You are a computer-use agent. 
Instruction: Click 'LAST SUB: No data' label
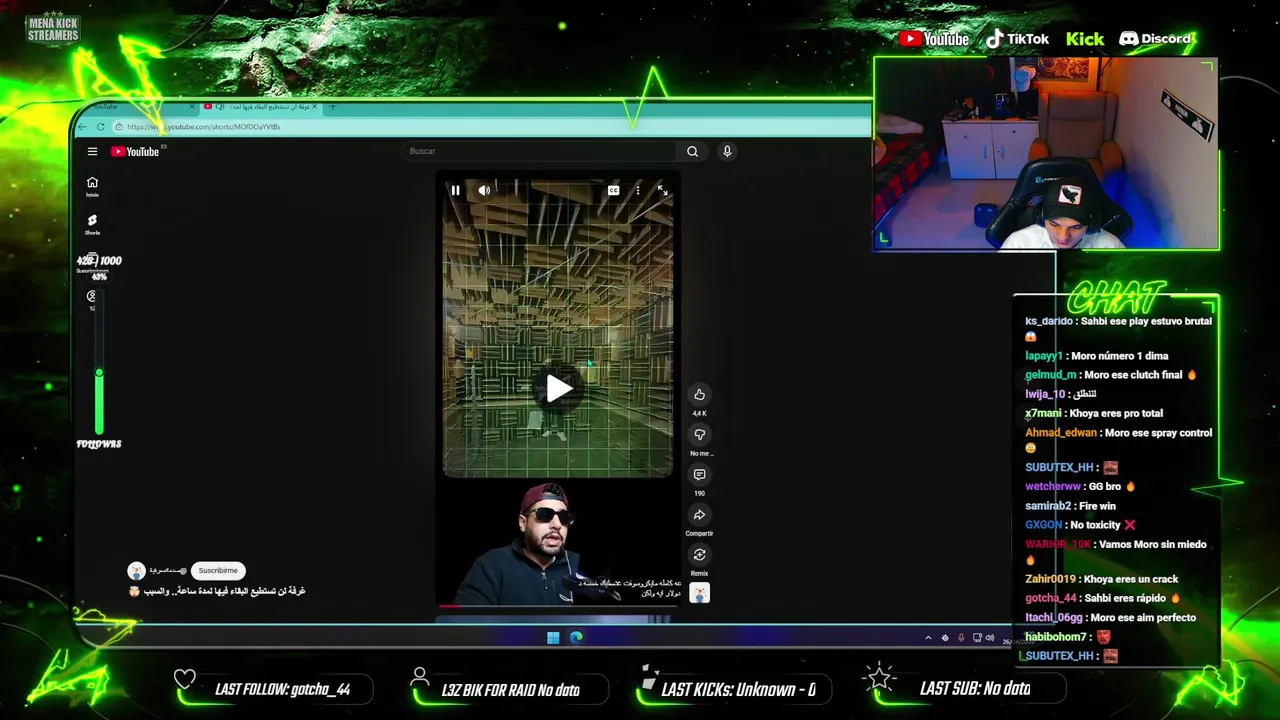click(x=974, y=688)
